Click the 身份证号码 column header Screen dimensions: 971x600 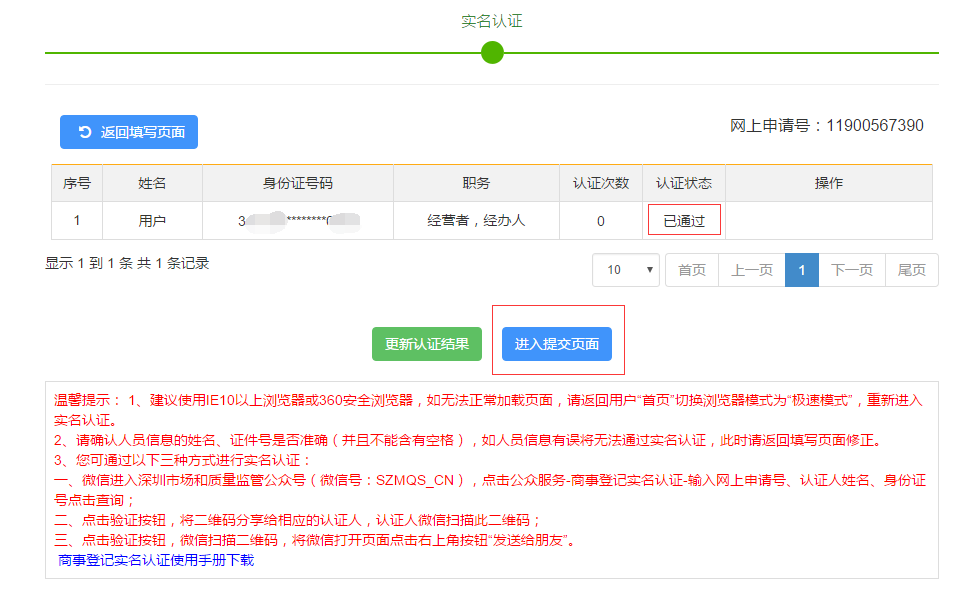(x=298, y=183)
